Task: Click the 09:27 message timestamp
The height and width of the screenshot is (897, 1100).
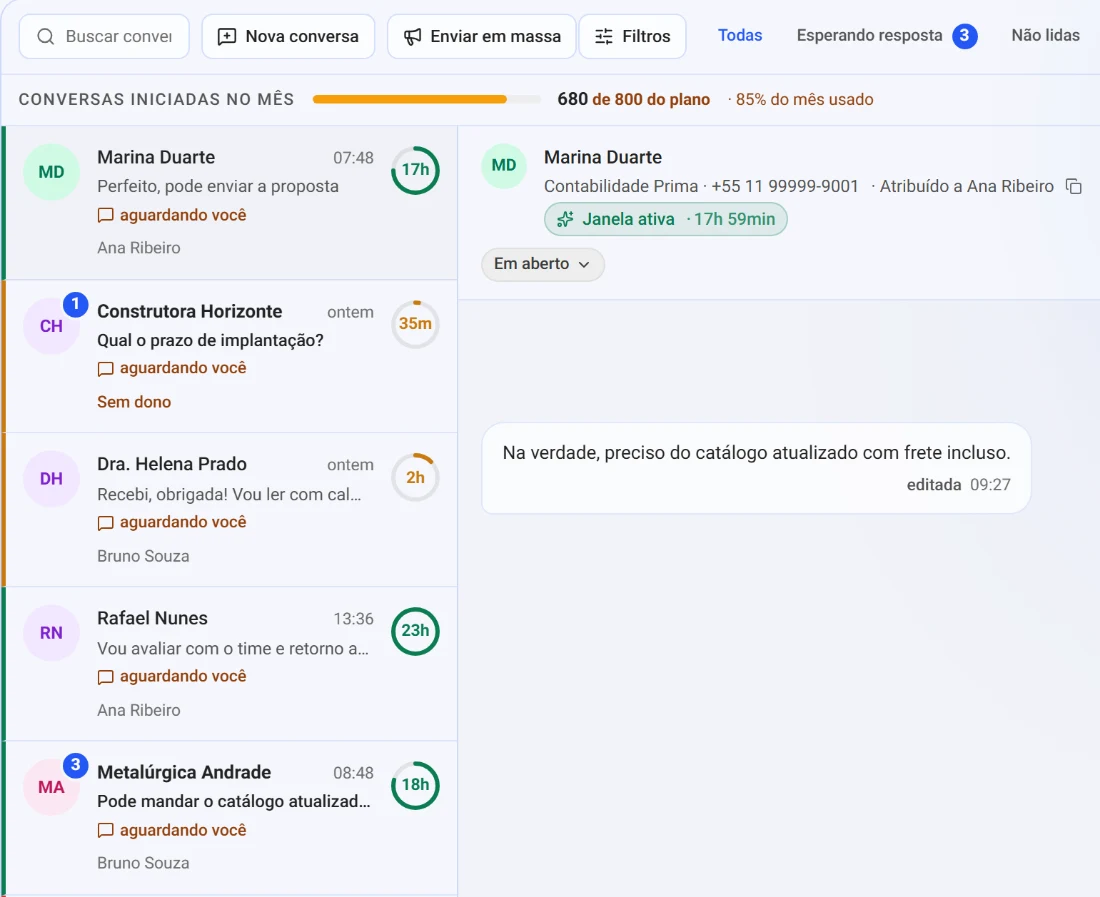Action: coord(991,485)
